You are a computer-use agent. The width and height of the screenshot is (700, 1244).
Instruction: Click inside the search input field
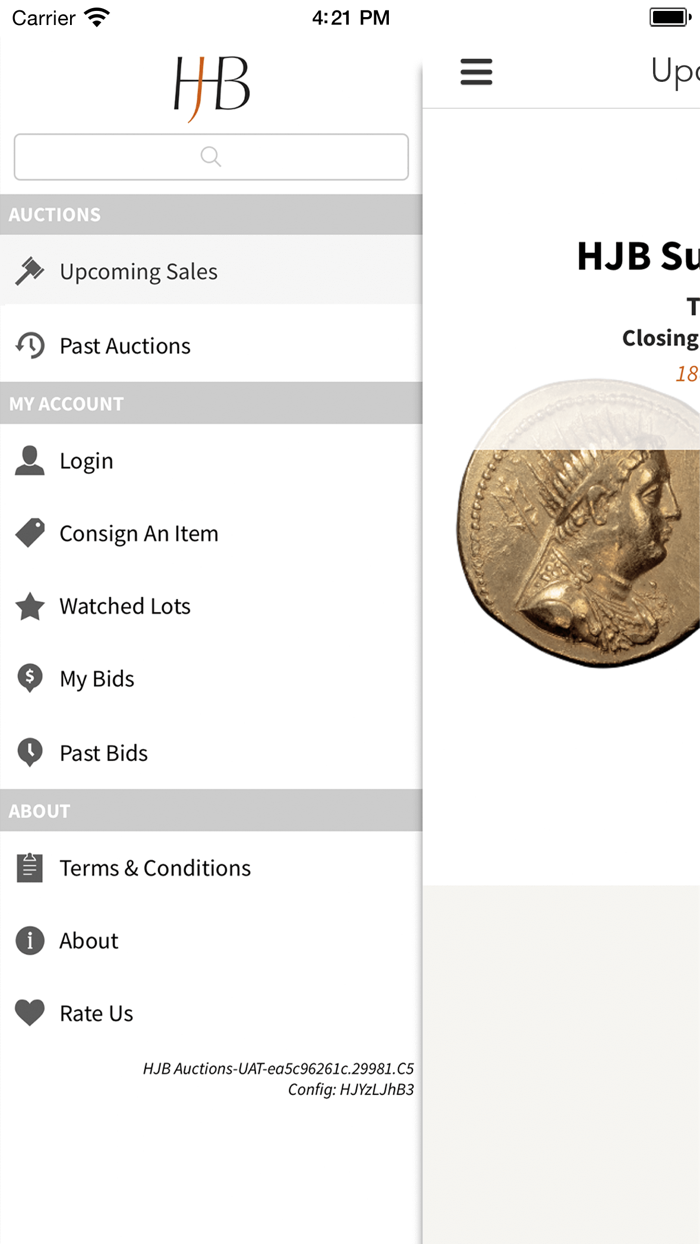pos(210,157)
